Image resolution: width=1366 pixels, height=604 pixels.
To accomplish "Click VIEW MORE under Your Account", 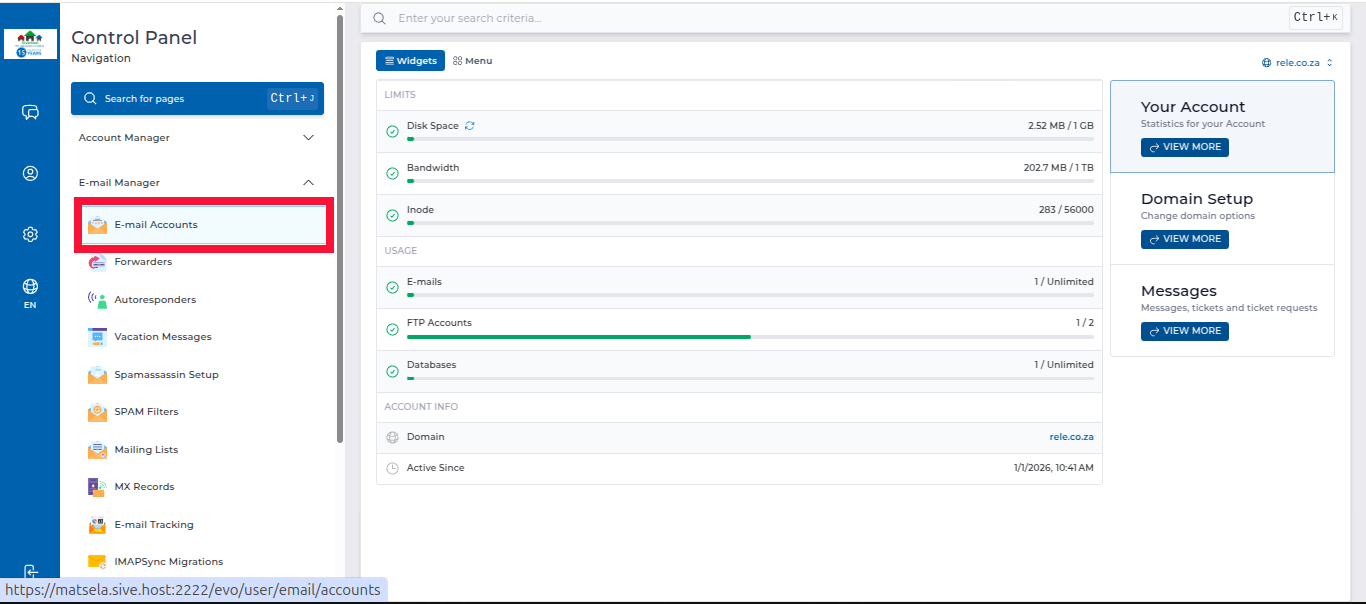I will [1185, 147].
